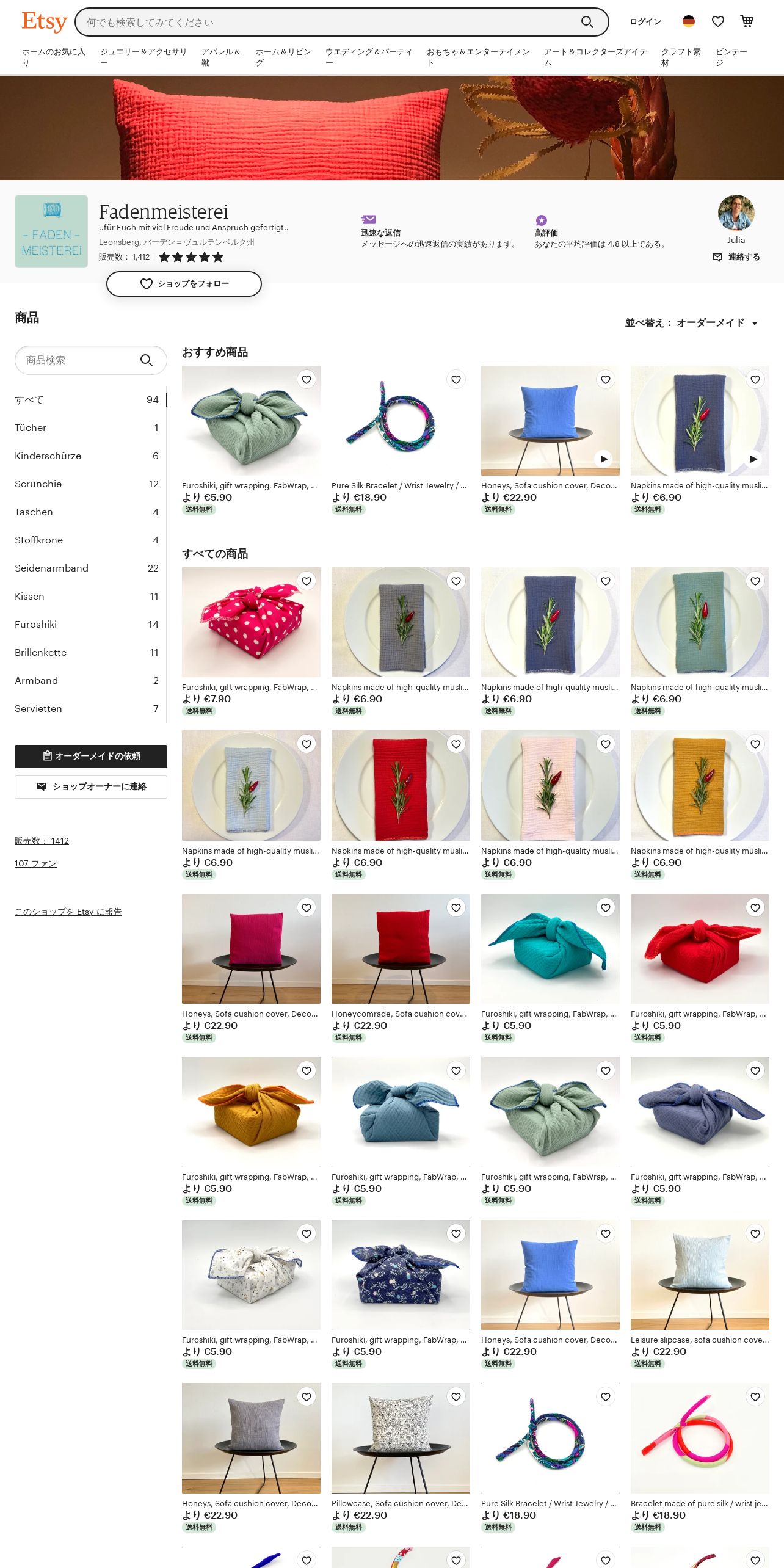This screenshot has width=784, height=1568.
Task: Open favorites heart icon in header
Action: [718, 21]
